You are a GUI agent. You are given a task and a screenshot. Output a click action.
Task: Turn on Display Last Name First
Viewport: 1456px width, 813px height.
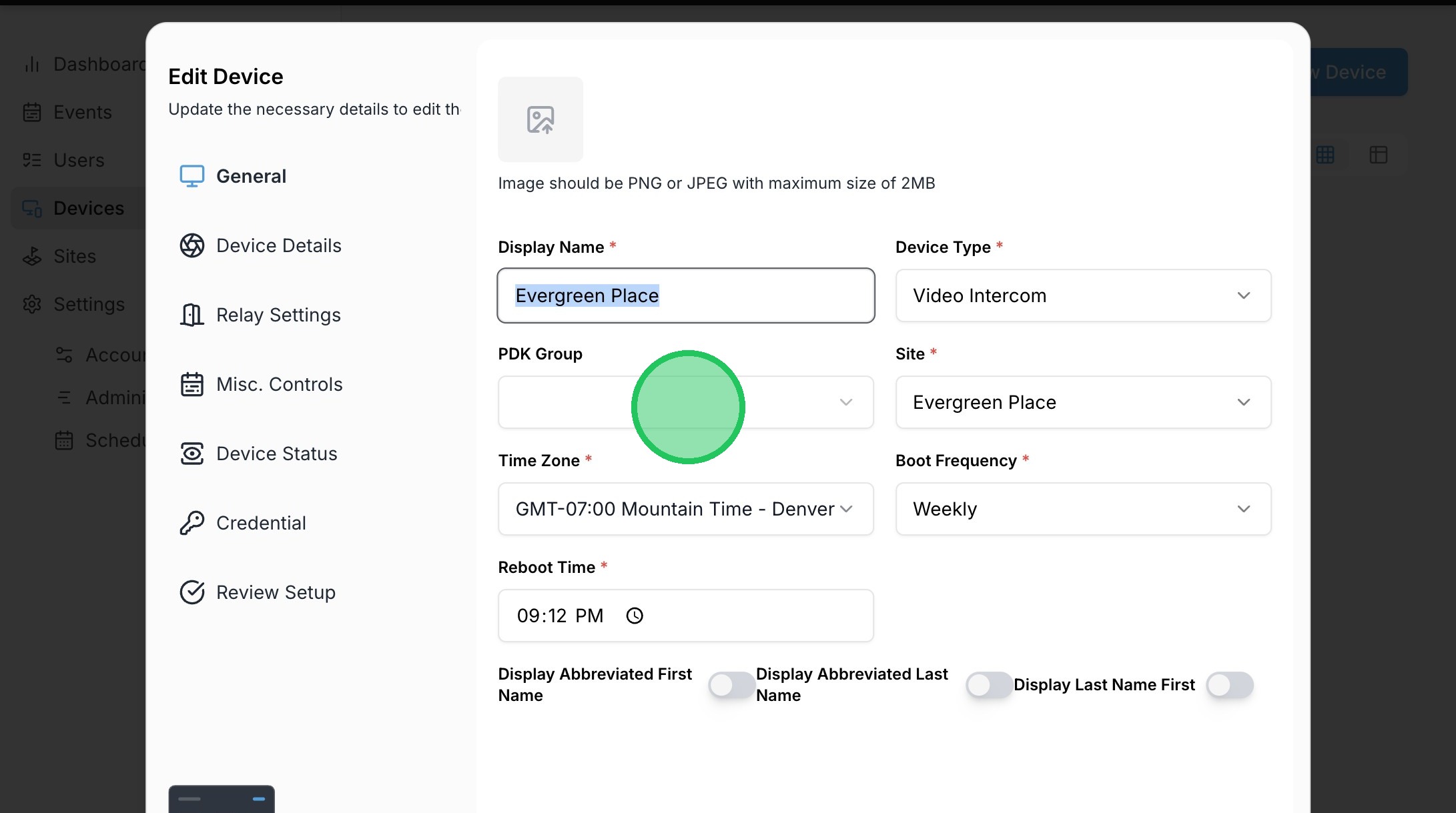(1229, 685)
